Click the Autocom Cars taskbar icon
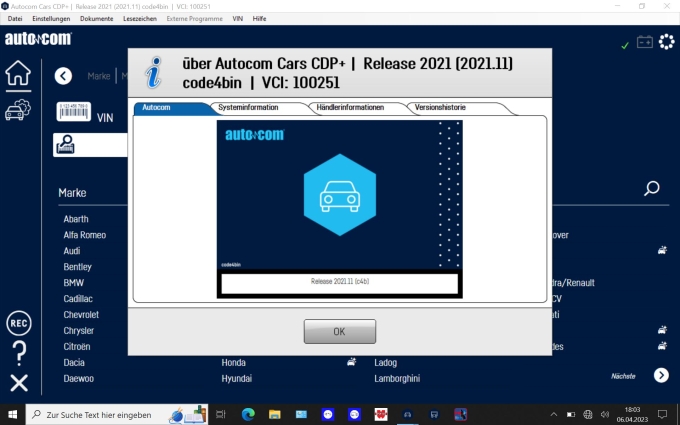 (x=407, y=415)
